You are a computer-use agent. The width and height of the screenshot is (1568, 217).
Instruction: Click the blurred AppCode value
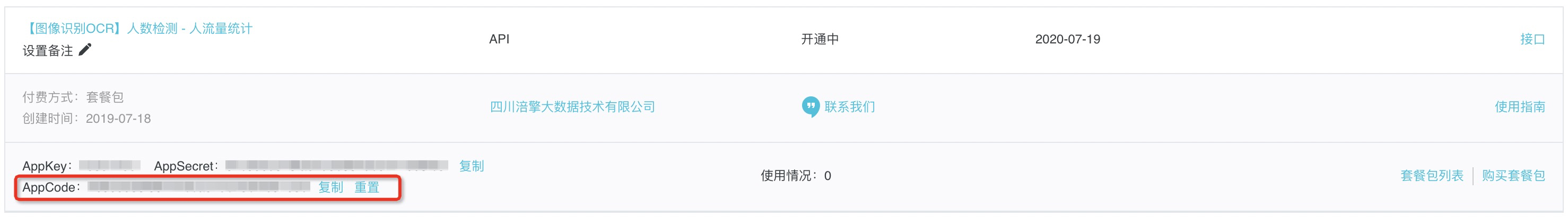[199, 187]
